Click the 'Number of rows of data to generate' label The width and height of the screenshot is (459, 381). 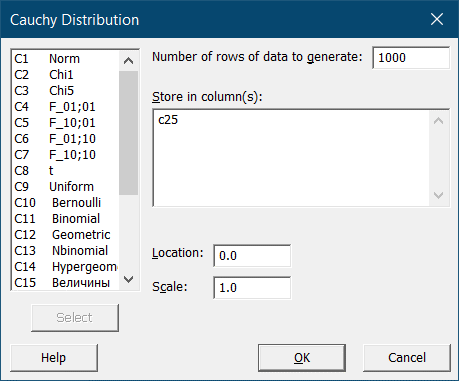coord(257,57)
